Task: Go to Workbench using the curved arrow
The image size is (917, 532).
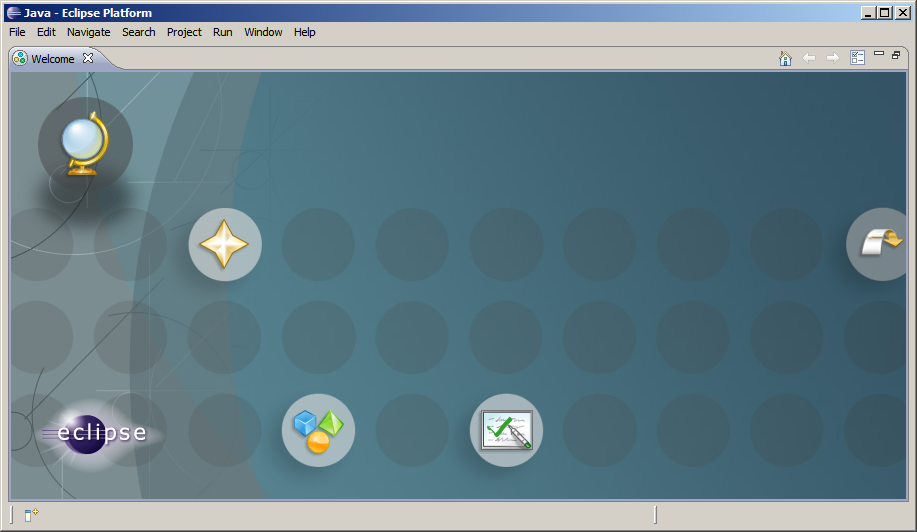Action: coord(880,243)
